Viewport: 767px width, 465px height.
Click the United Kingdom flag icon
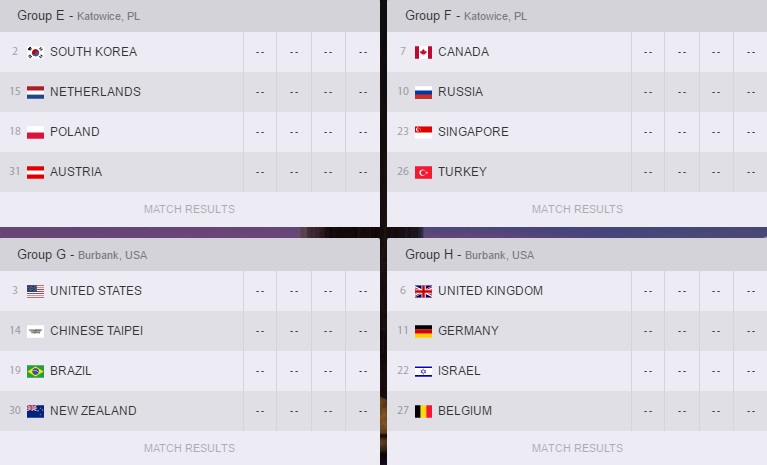423,291
